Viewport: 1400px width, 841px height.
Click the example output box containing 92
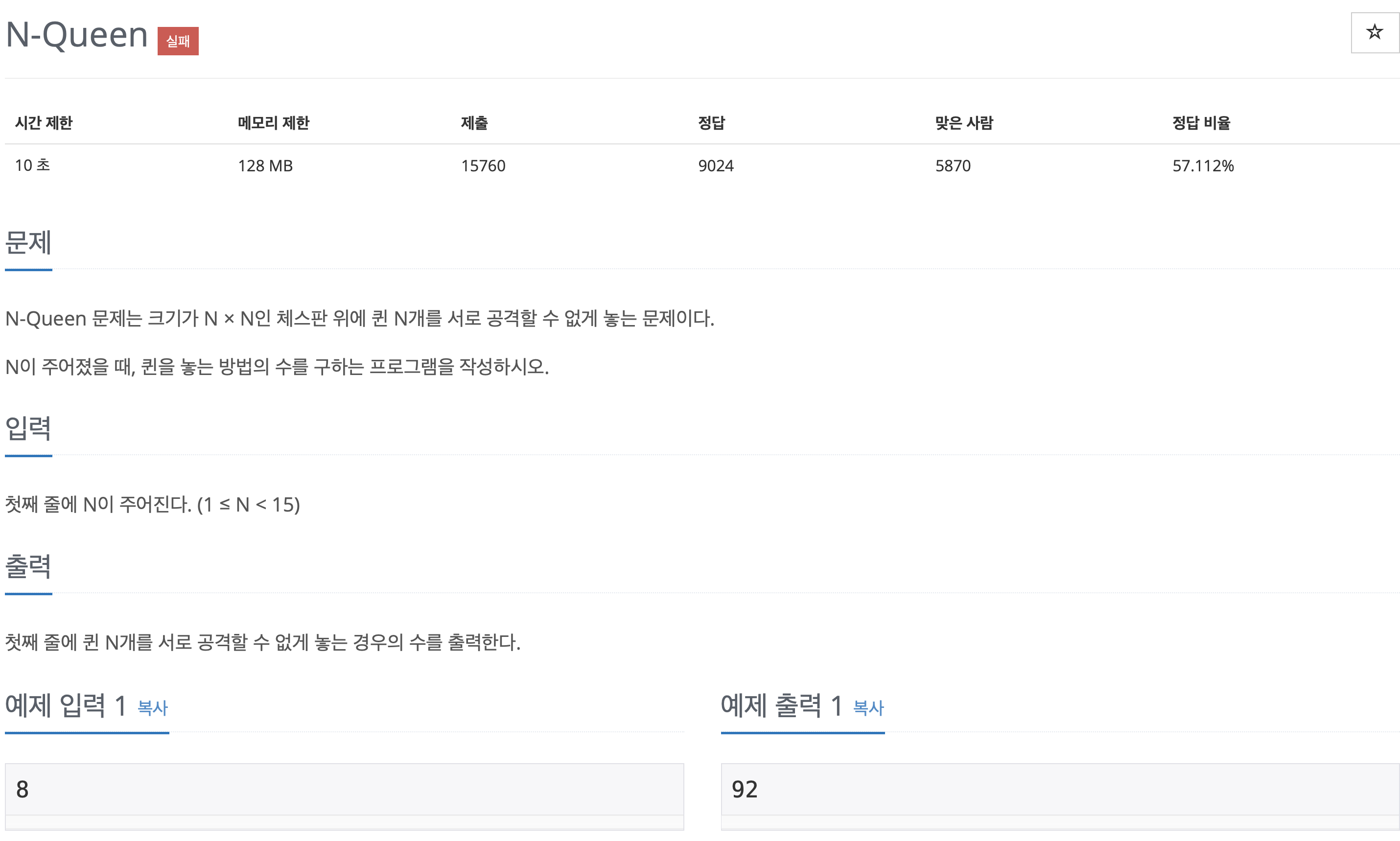coord(1059,789)
